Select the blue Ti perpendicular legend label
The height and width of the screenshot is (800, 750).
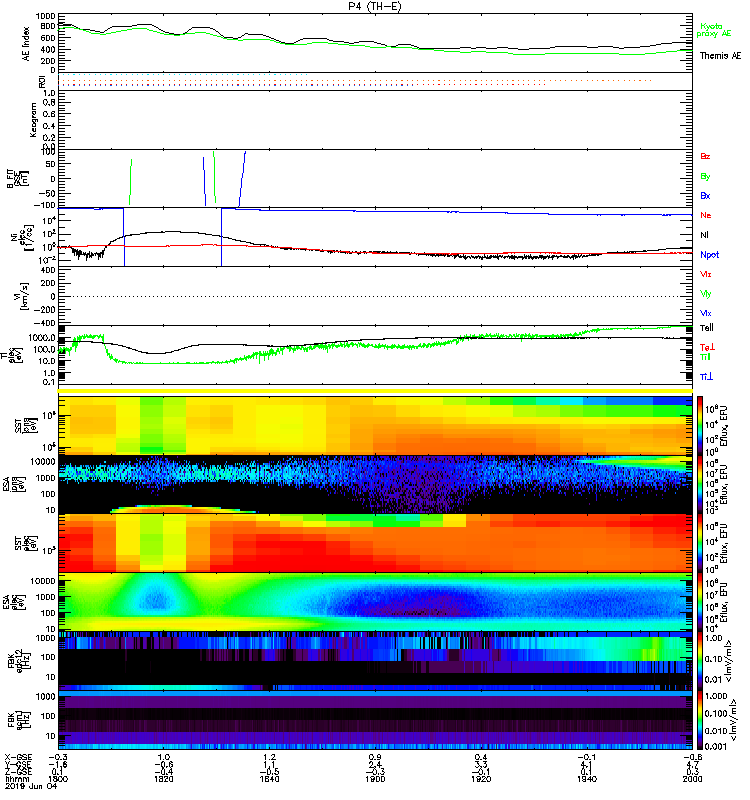(706, 377)
